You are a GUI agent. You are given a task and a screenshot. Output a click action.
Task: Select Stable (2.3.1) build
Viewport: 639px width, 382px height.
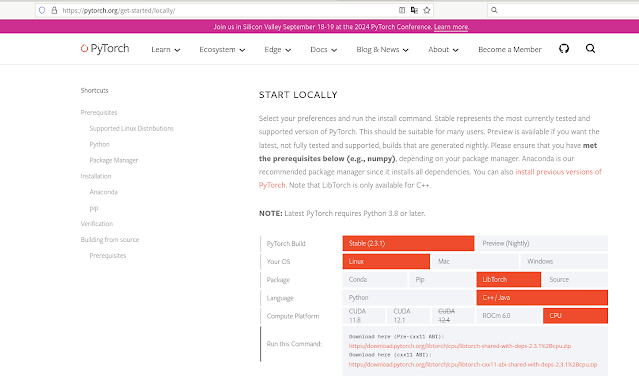click(x=408, y=243)
